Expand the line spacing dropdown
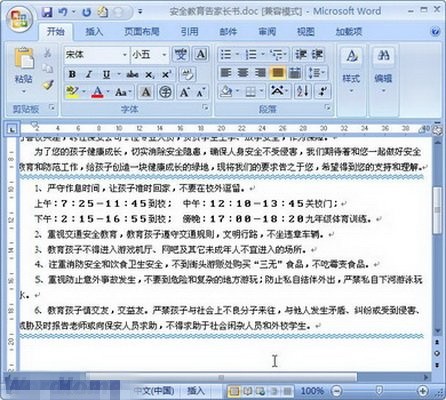446x400 pixels. [x=317, y=72]
